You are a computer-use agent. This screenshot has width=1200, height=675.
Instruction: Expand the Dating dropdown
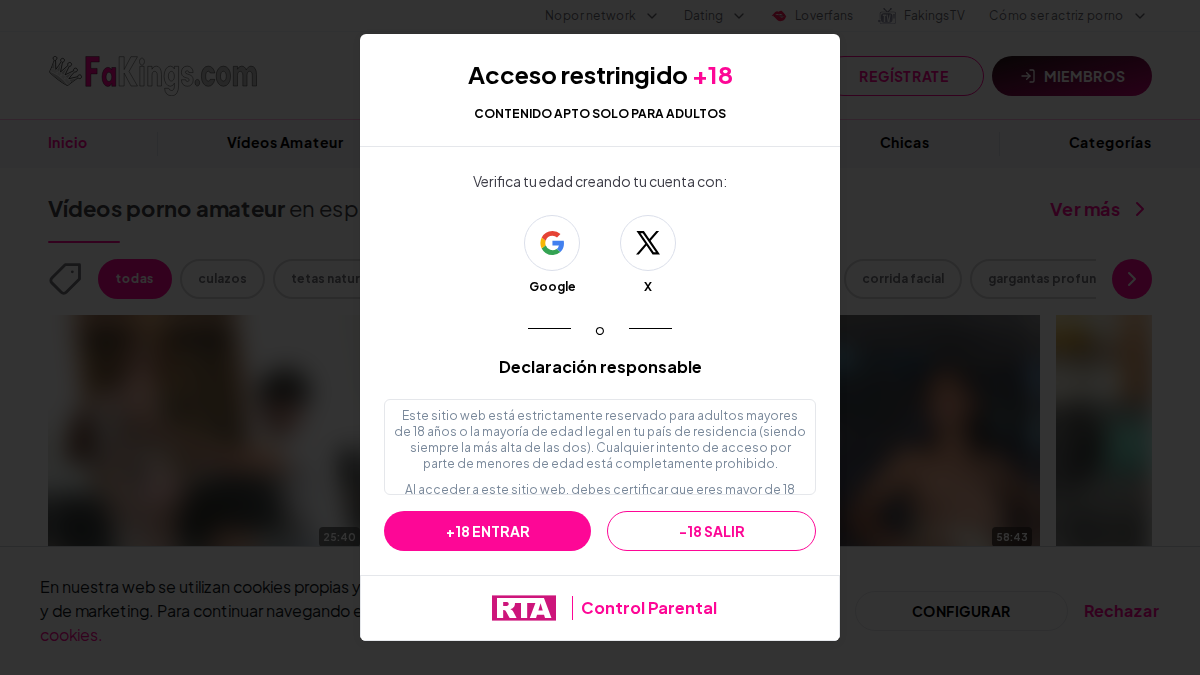tap(714, 16)
